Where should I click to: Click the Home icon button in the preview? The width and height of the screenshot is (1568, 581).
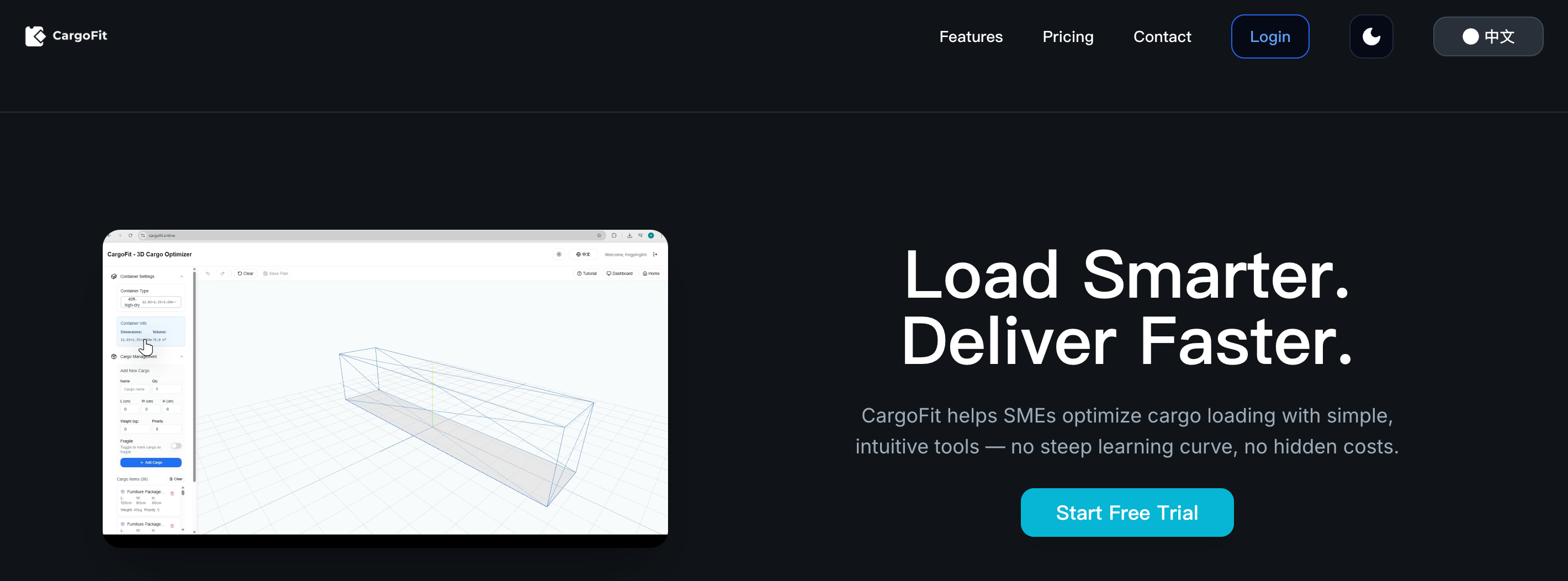pyautogui.click(x=651, y=274)
